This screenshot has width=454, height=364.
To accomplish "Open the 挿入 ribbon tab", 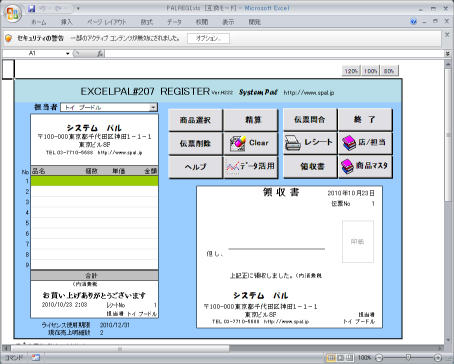I will click(66, 22).
